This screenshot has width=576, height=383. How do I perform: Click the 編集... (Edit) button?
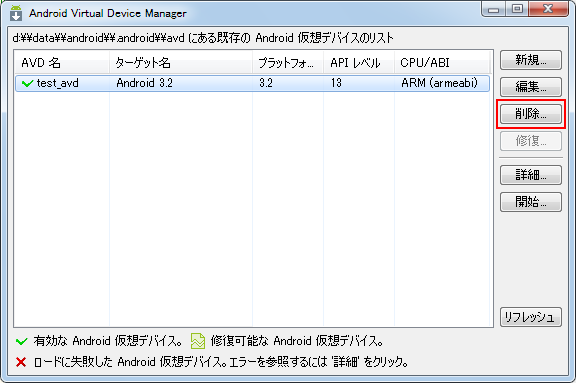(530, 87)
